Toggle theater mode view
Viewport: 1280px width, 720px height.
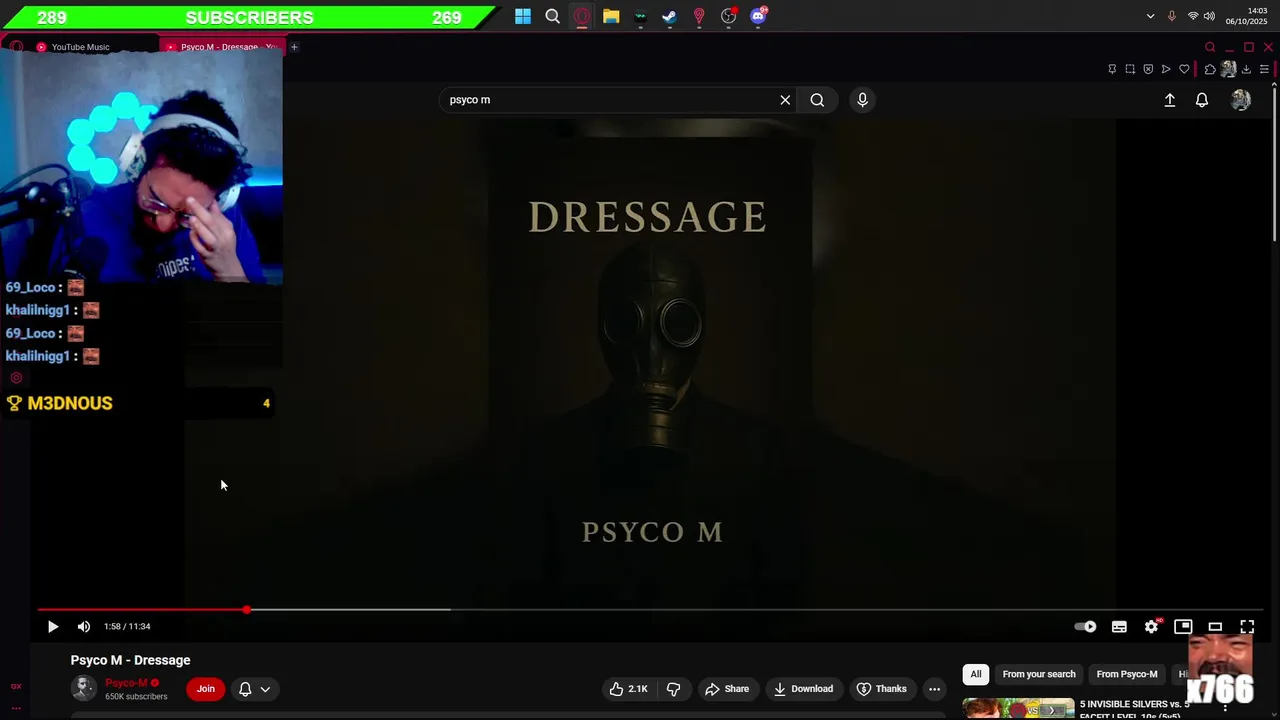pos(1215,627)
